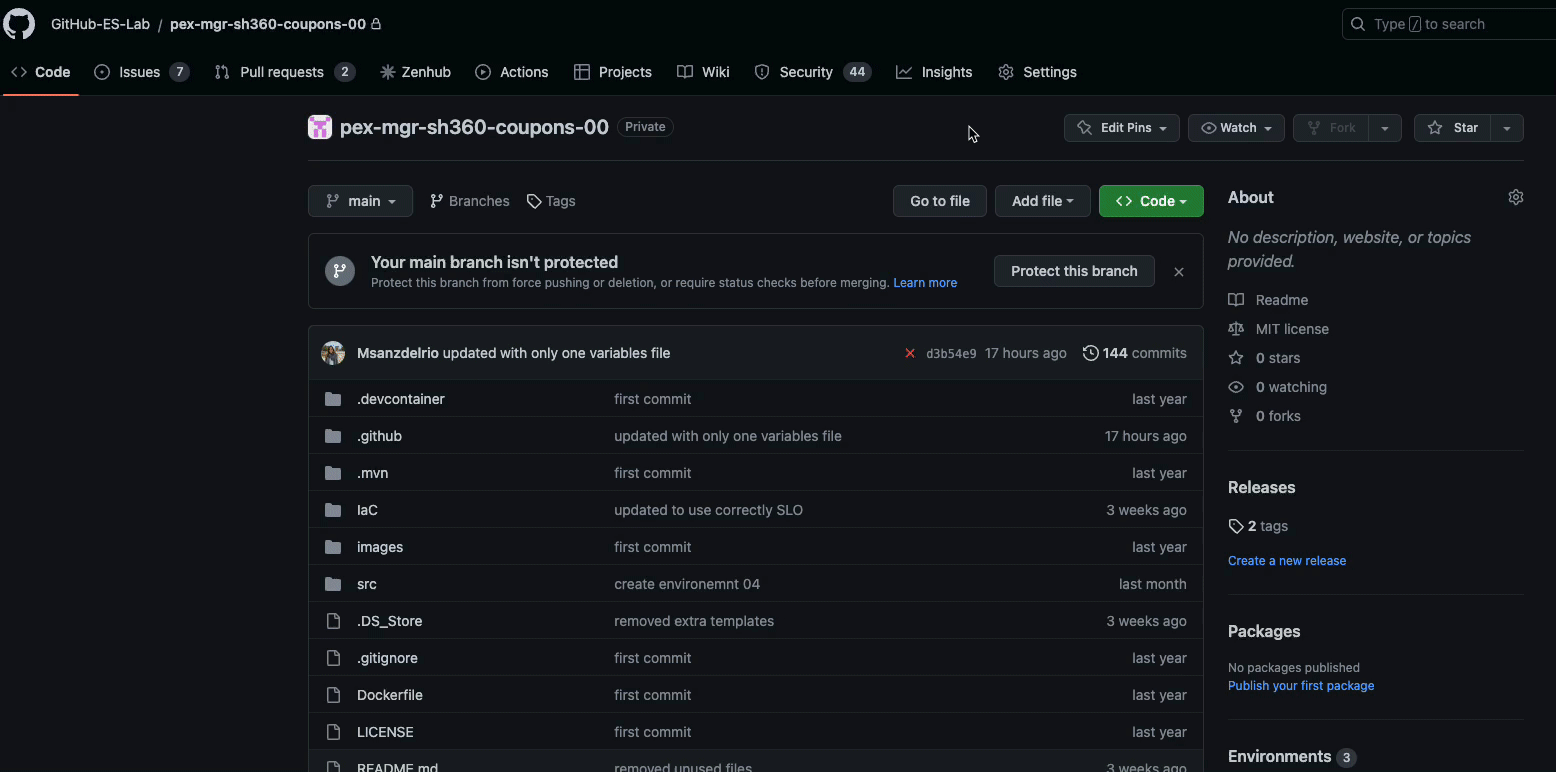View Tags list
Viewport: 1556px width, 772px height.
pos(551,201)
